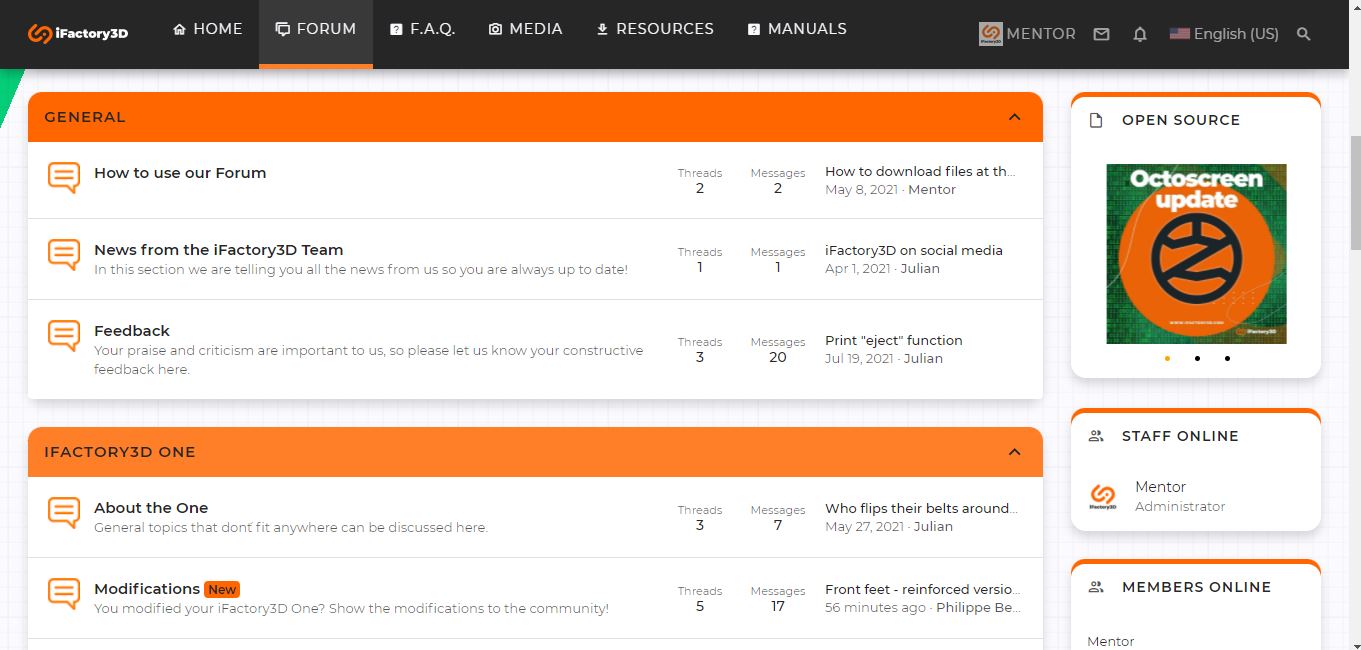This screenshot has height=650, width=1361.
Task: Click the Modifications forum speech bubble icon
Action: 64,593
